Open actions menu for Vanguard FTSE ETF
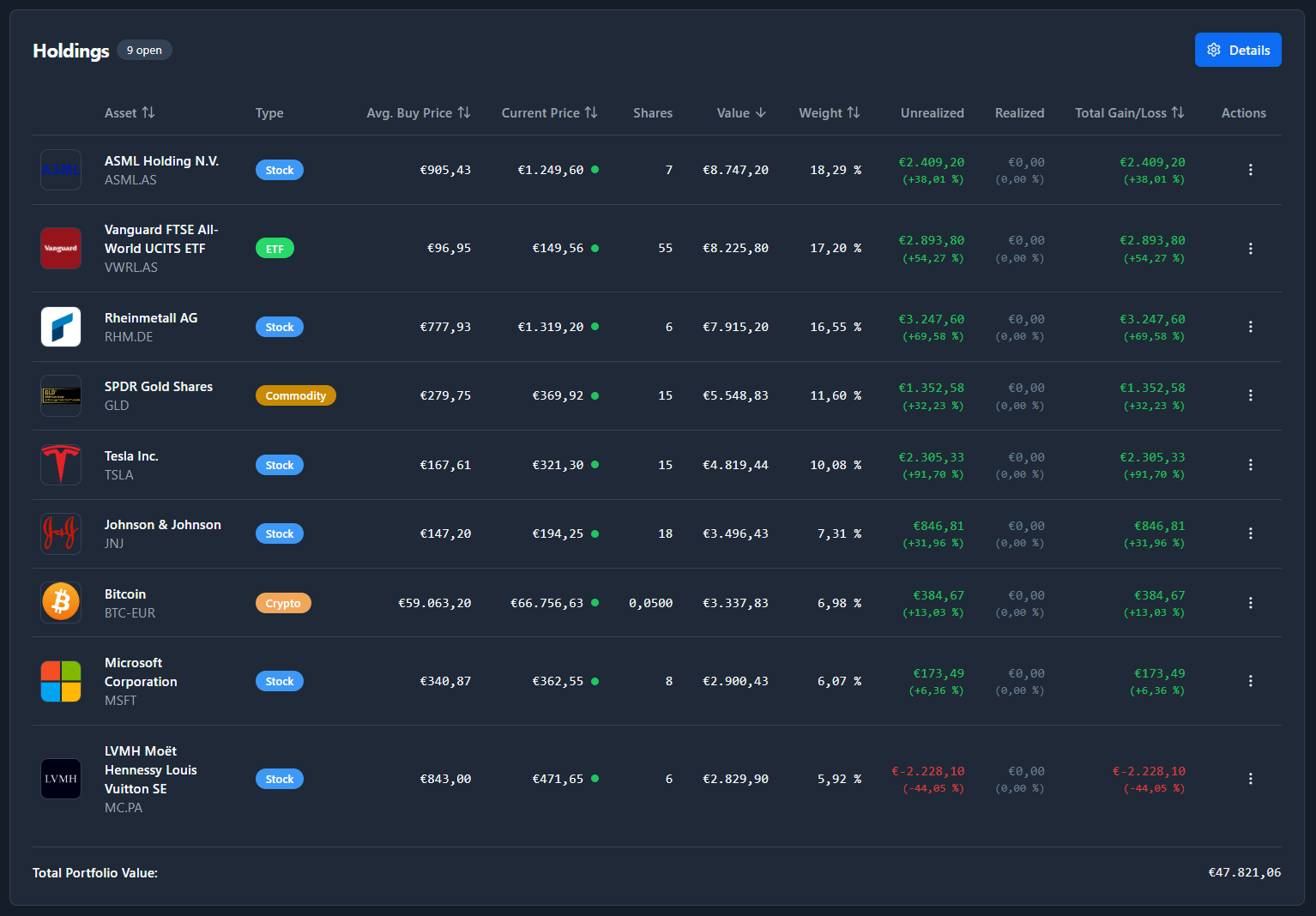Image resolution: width=1316 pixels, height=916 pixels. 1250,248
